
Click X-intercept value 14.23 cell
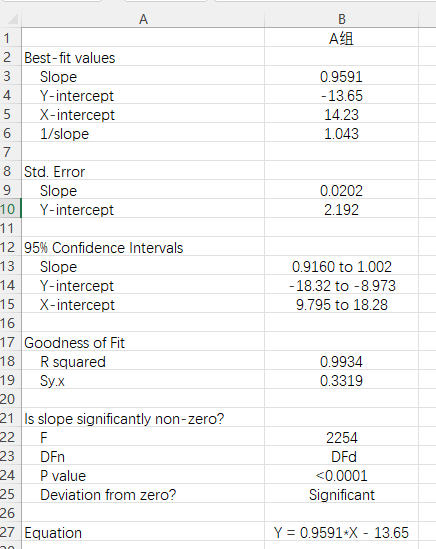[341, 114]
